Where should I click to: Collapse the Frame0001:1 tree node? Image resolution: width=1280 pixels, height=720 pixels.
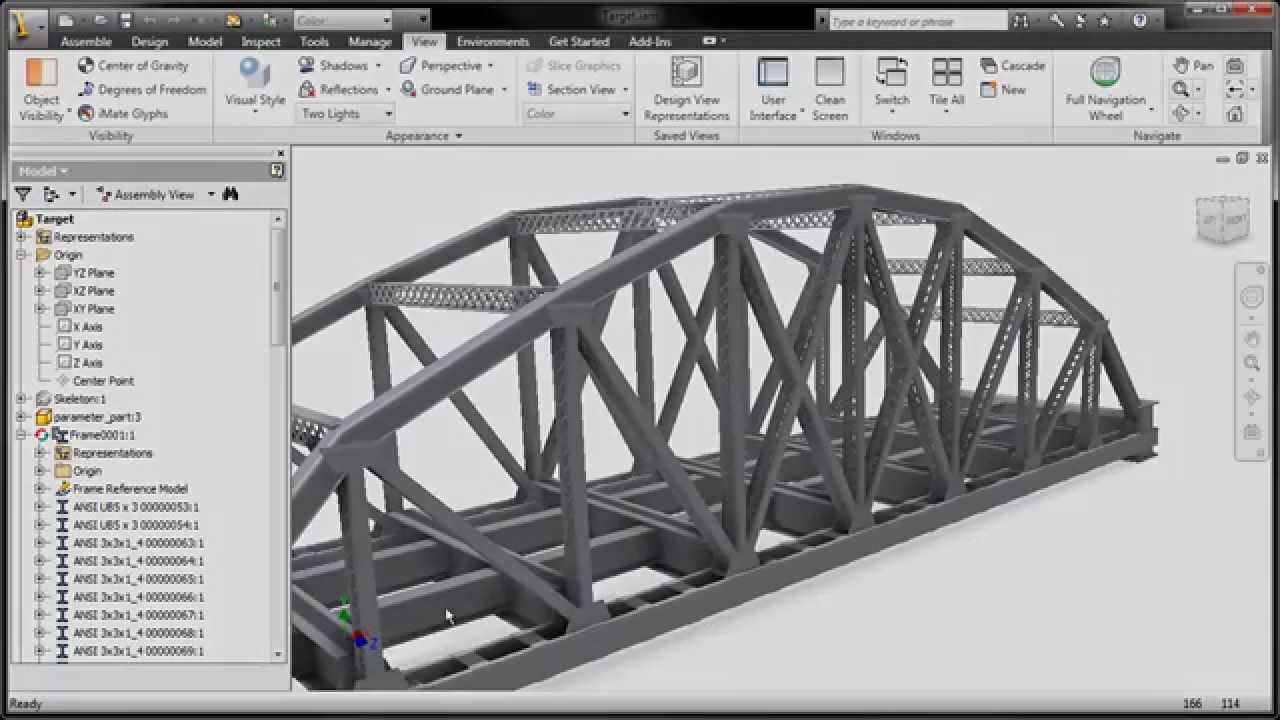pyautogui.click(x=21, y=435)
